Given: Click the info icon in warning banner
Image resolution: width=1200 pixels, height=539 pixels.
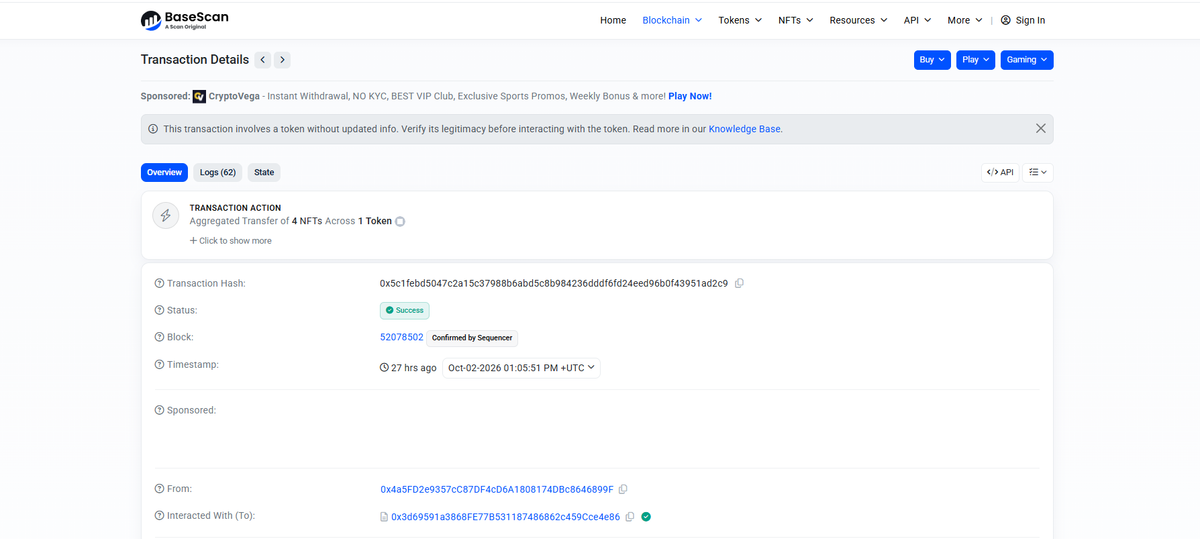Looking at the screenshot, I should tap(153, 129).
